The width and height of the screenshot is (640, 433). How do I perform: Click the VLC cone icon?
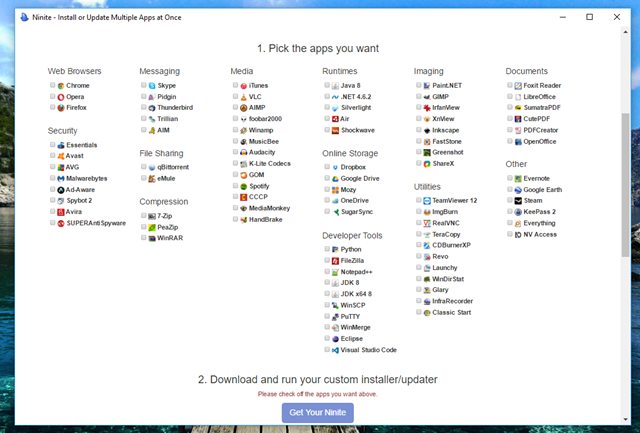click(244, 97)
